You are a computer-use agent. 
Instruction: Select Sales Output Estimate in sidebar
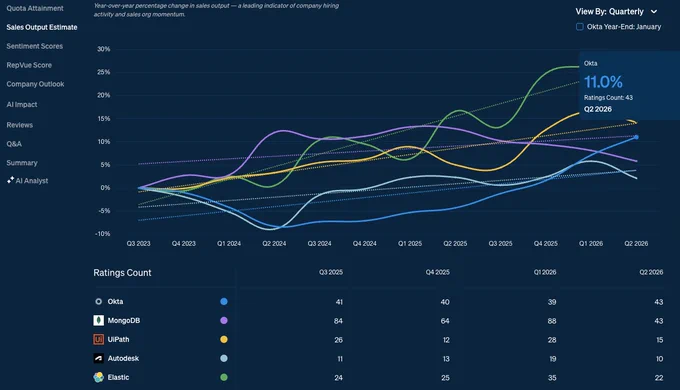point(42,27)
